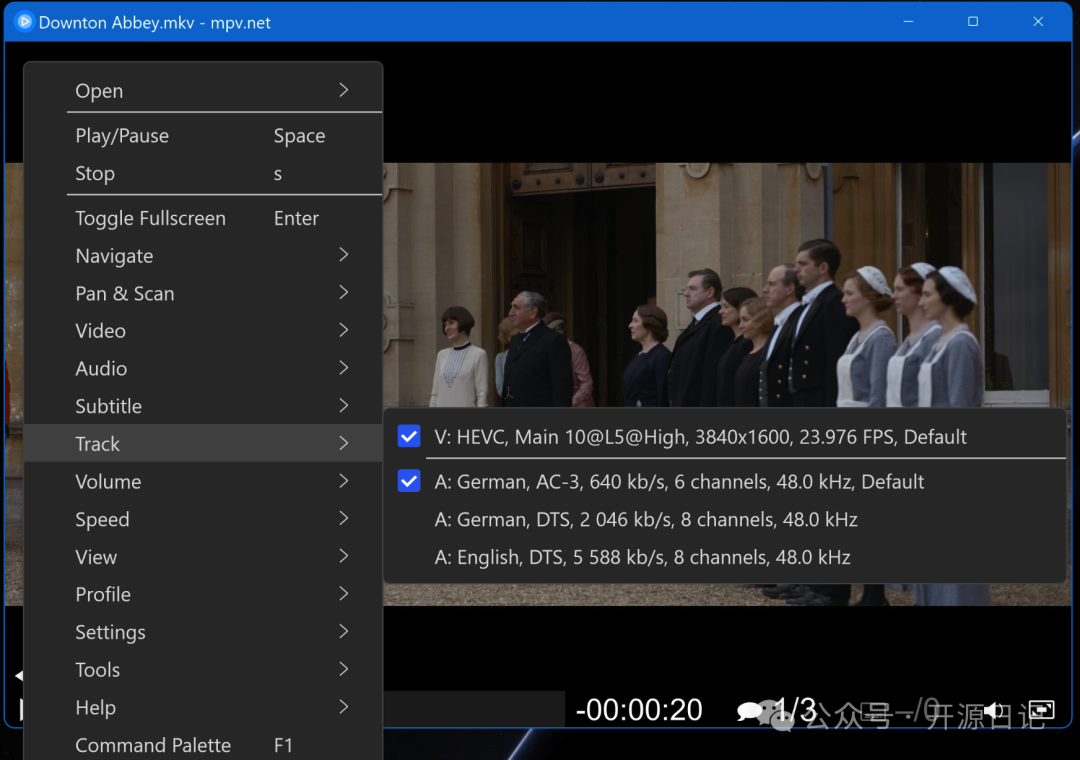Expand the Subtitle submenu arrow

tap(344, 406)
